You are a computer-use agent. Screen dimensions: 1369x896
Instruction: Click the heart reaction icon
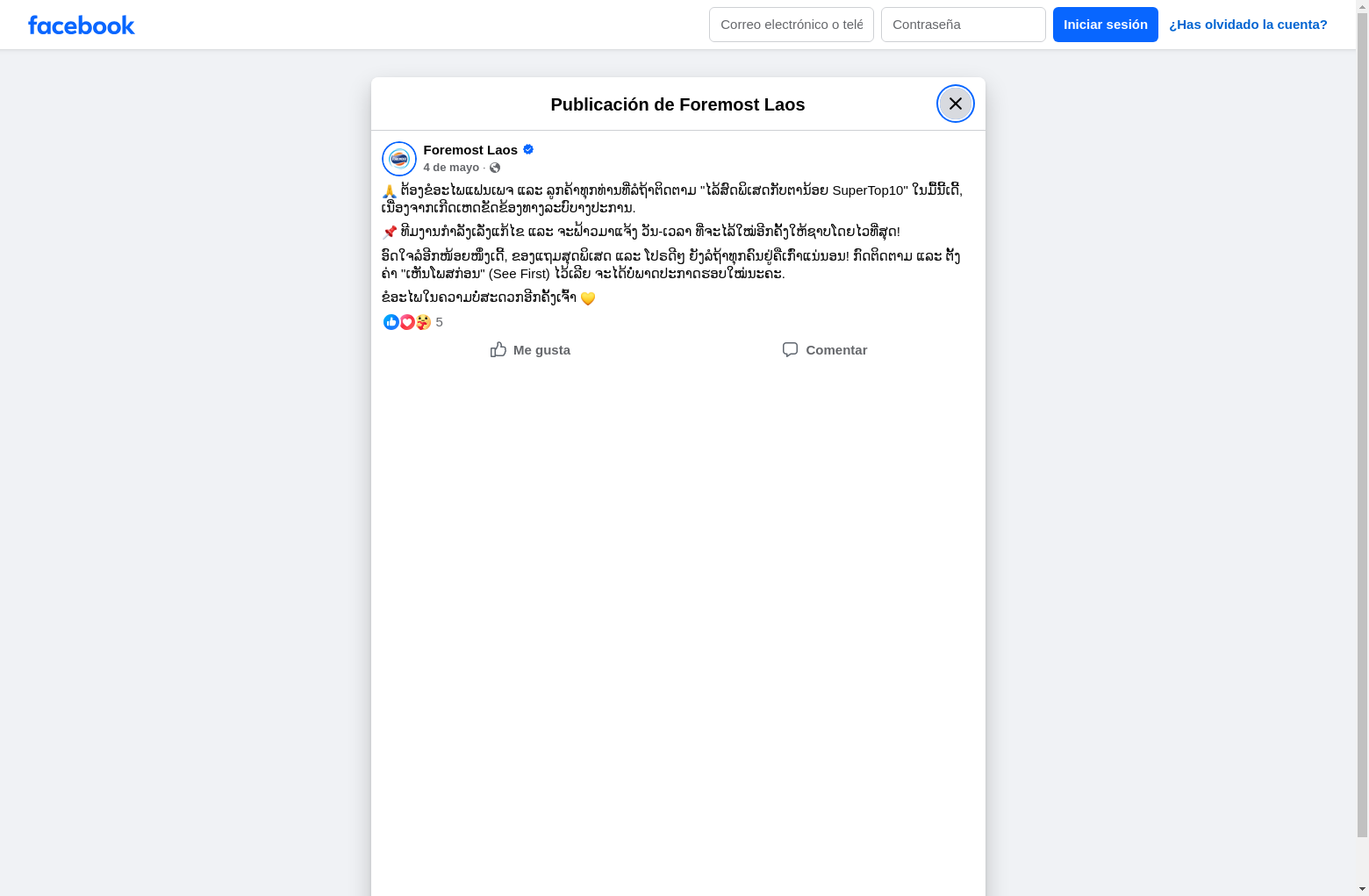[x=407, y=322]
